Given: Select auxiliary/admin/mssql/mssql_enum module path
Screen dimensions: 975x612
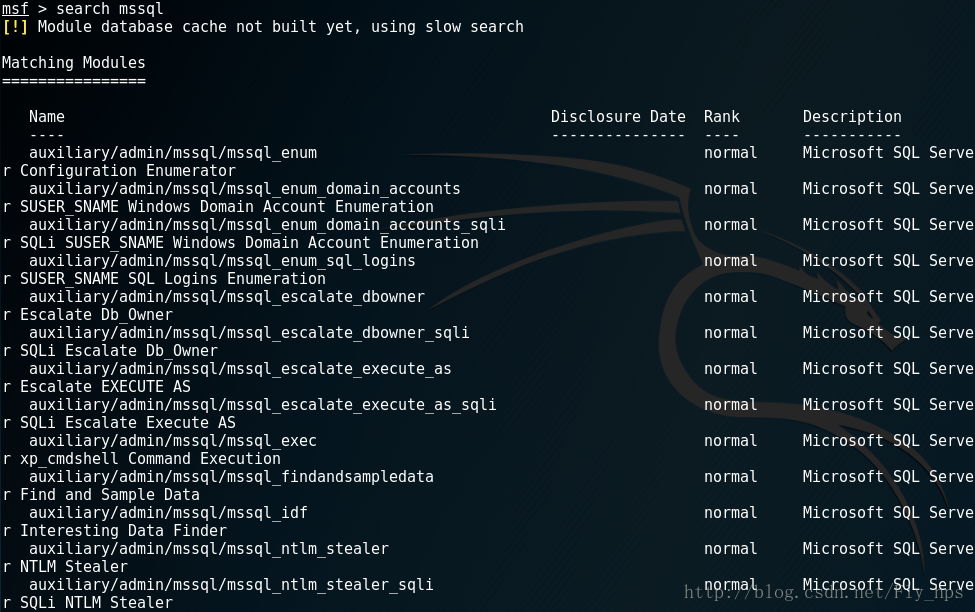Looking at the screenshot, I should tap(173, 153).
